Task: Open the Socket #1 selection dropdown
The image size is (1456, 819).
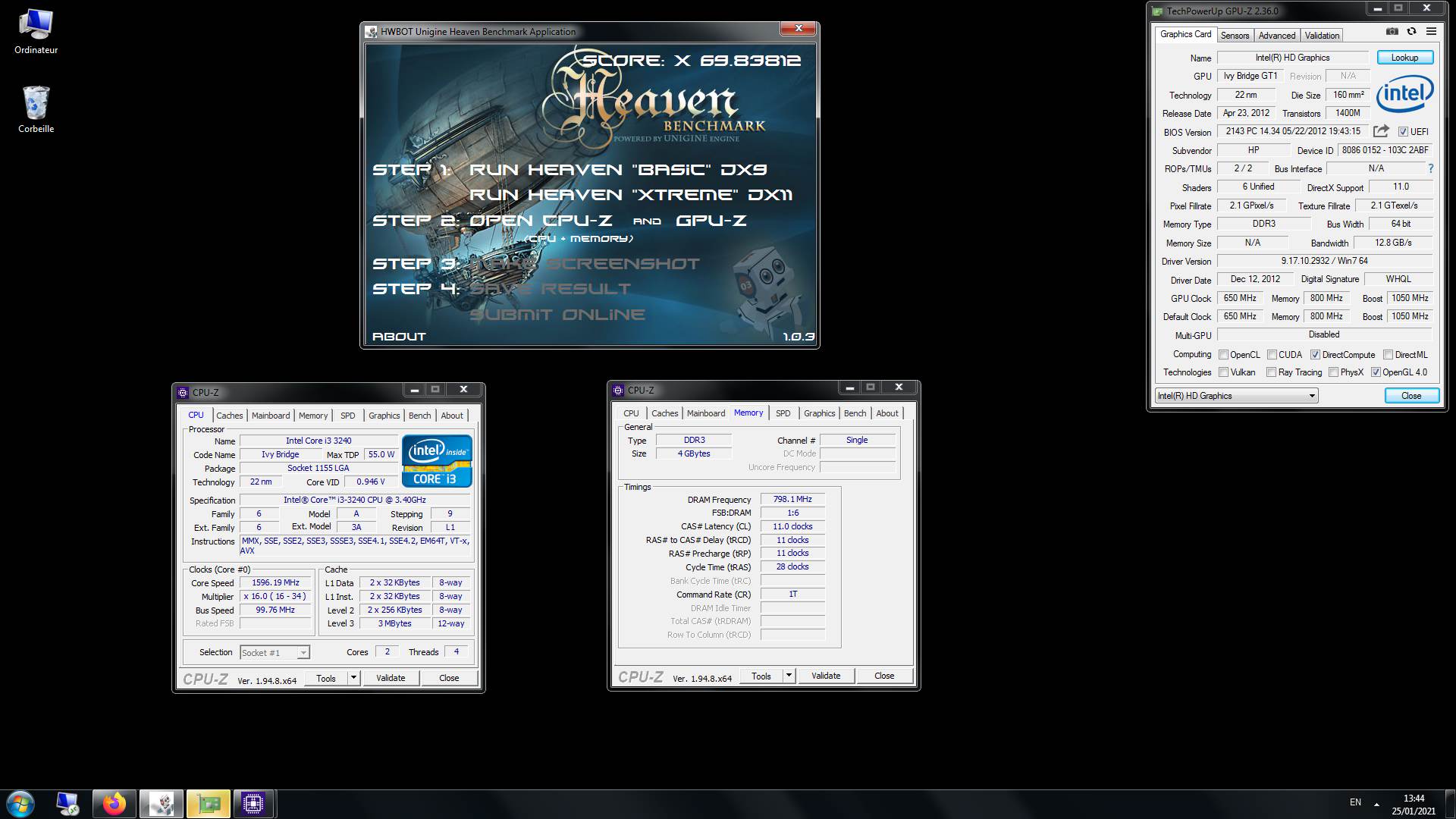Action: (275, 652)
